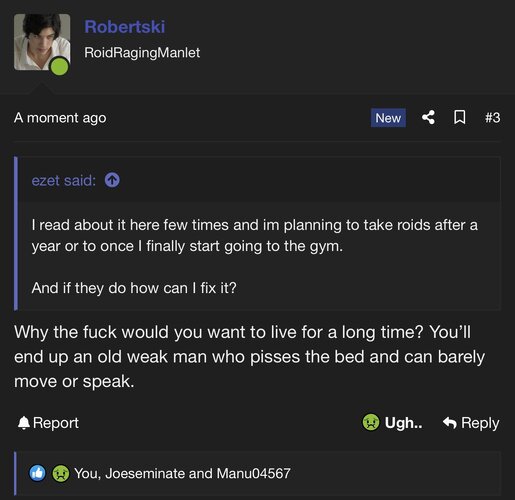View the Like reaction thumbs-up icon in reactions bar
The image size is (515, 500).
[x=38, y=473]
